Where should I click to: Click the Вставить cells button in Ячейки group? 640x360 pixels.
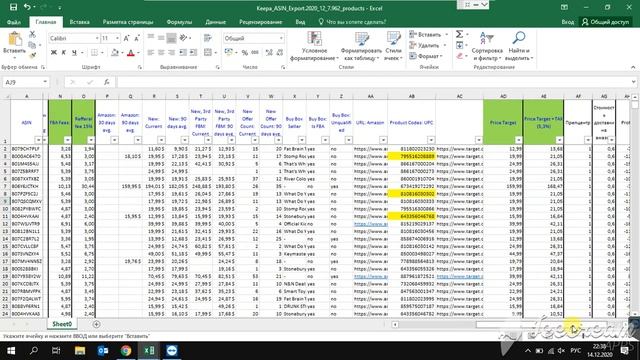(x=429, y=35)
